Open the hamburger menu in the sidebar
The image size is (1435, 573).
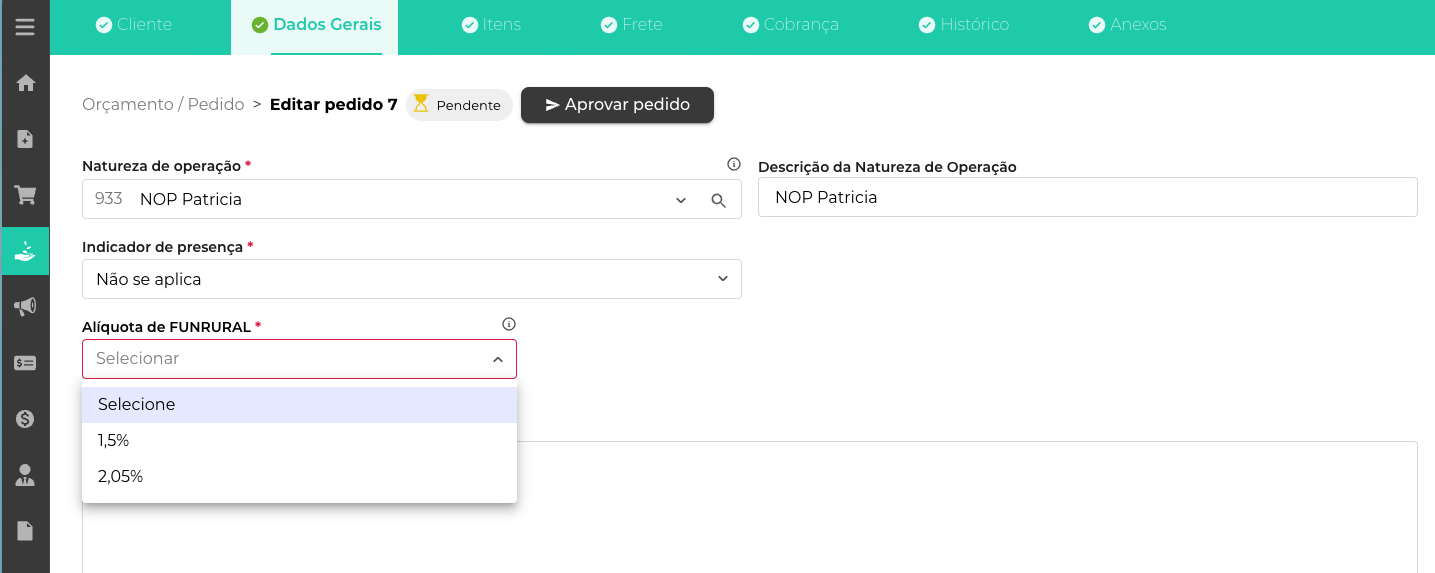25,27
